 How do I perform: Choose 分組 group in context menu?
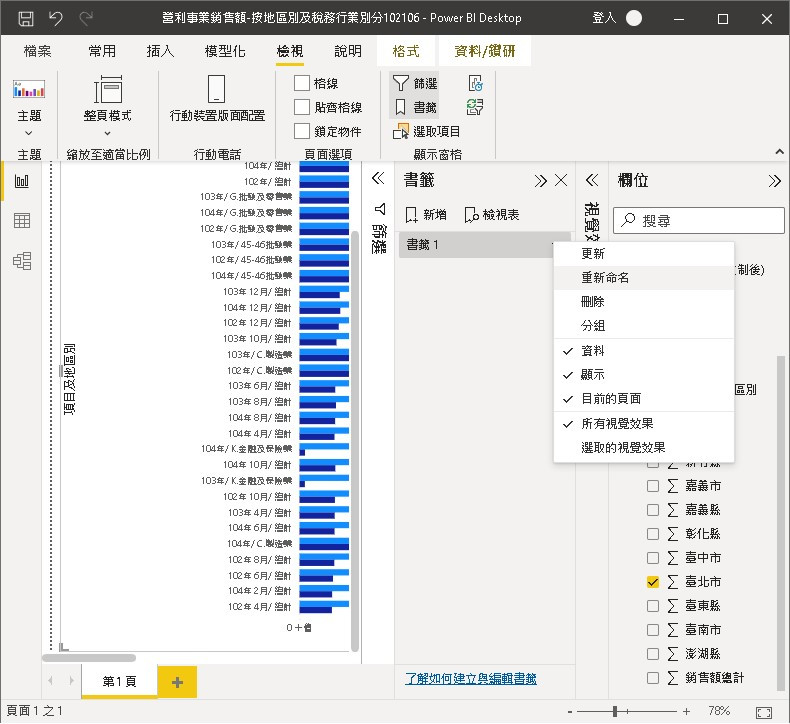[x=643, y=326]
